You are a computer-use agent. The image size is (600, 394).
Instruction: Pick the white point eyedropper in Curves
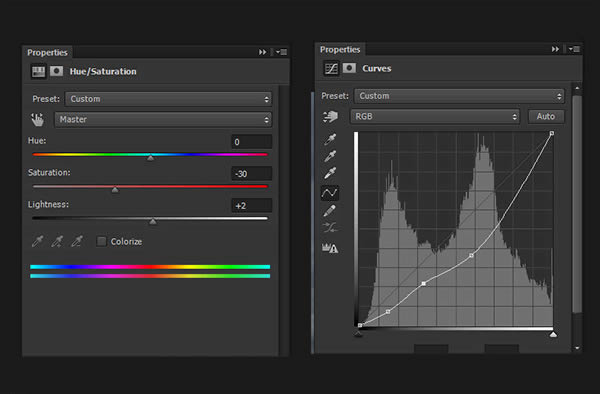click(x=330, y=173)
